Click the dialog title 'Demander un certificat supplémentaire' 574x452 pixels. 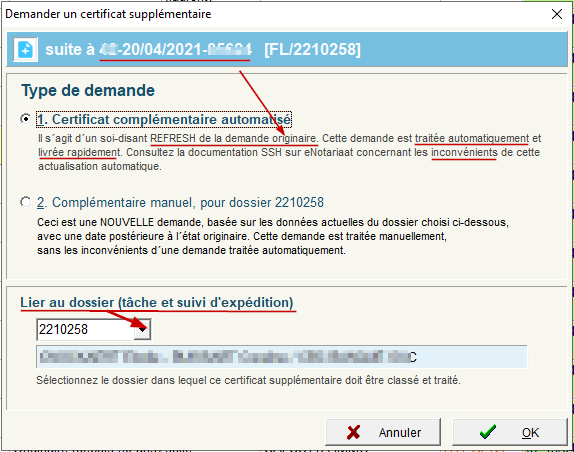pos(108,14)
